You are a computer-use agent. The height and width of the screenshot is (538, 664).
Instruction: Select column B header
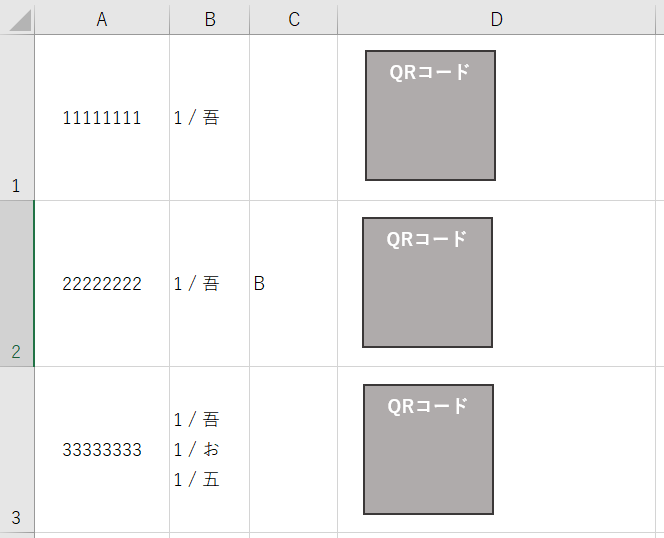210,19
